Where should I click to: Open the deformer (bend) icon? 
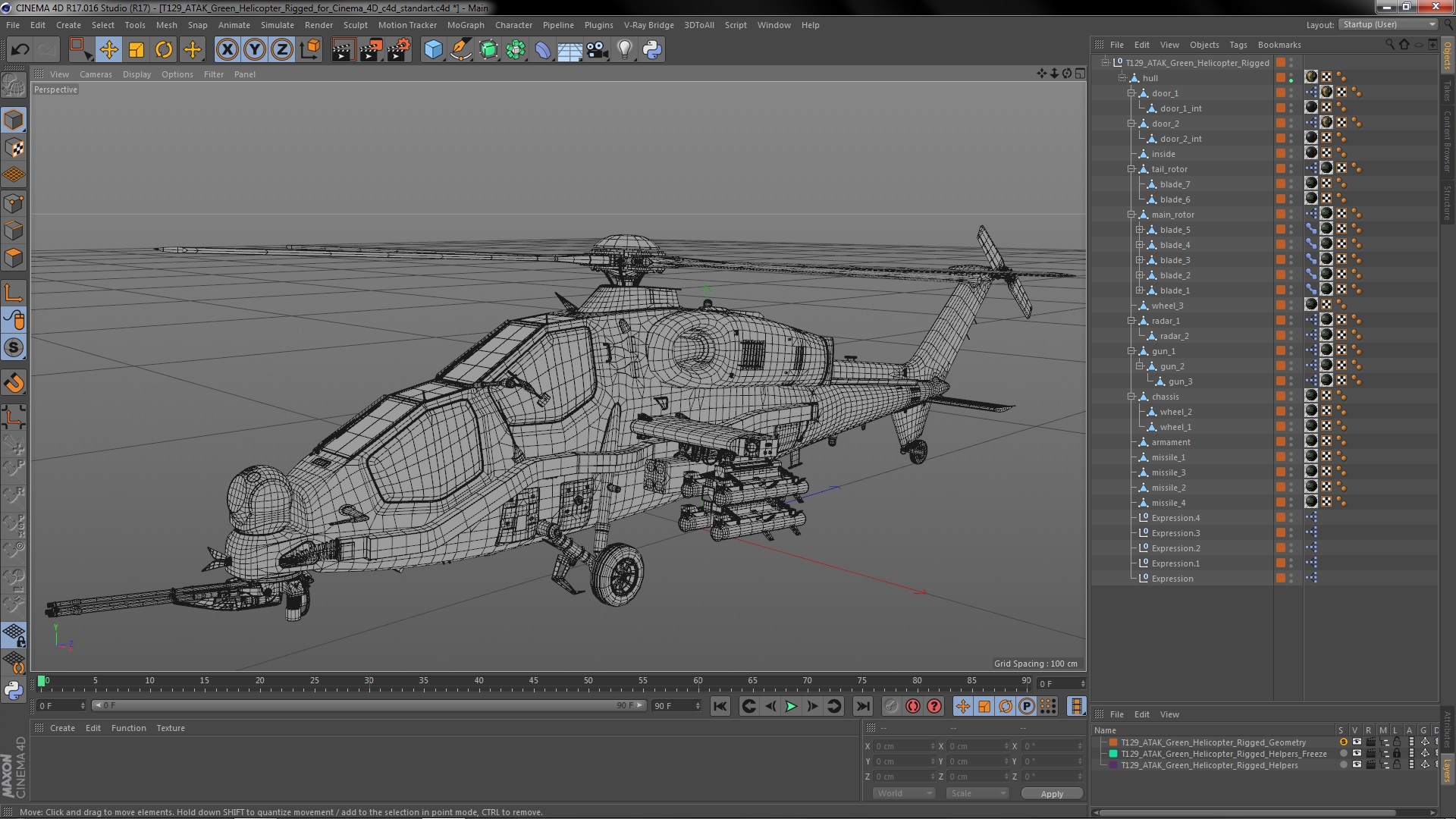point(543,50)
